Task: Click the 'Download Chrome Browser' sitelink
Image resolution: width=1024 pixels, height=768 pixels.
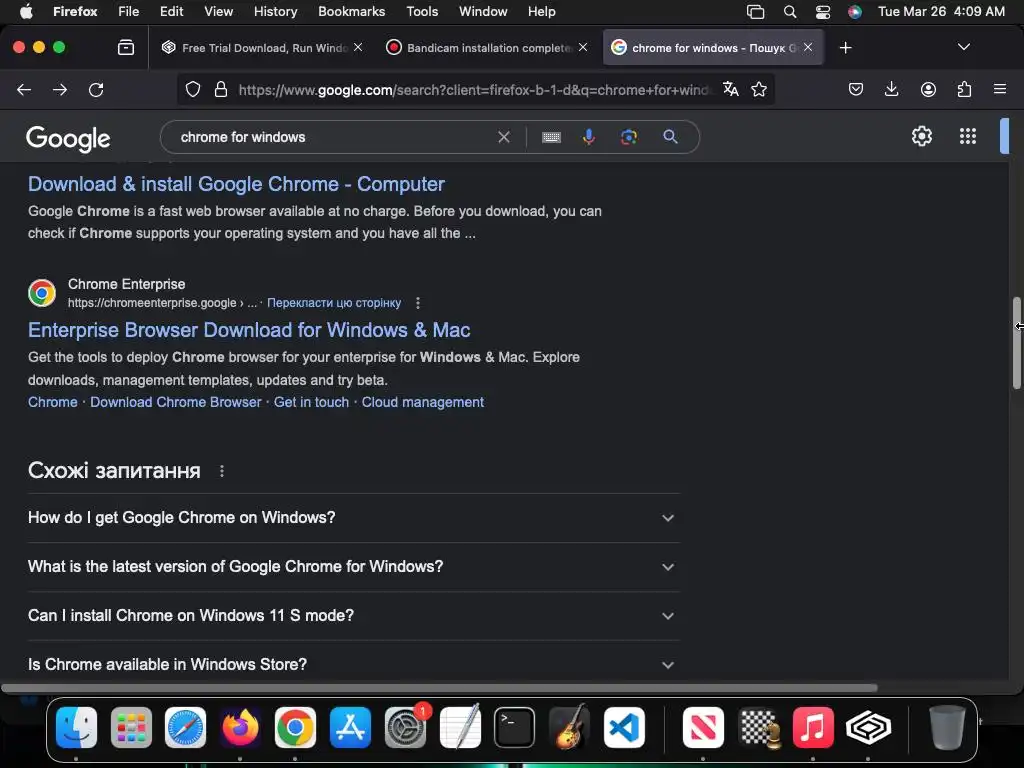Action: pos(176,402)
